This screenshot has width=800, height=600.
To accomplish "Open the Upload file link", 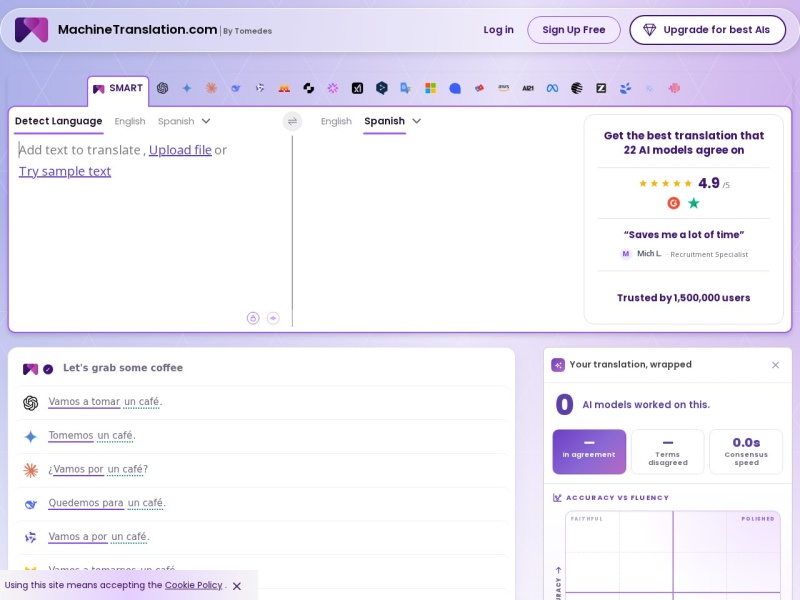I will (x=180, y=150).
